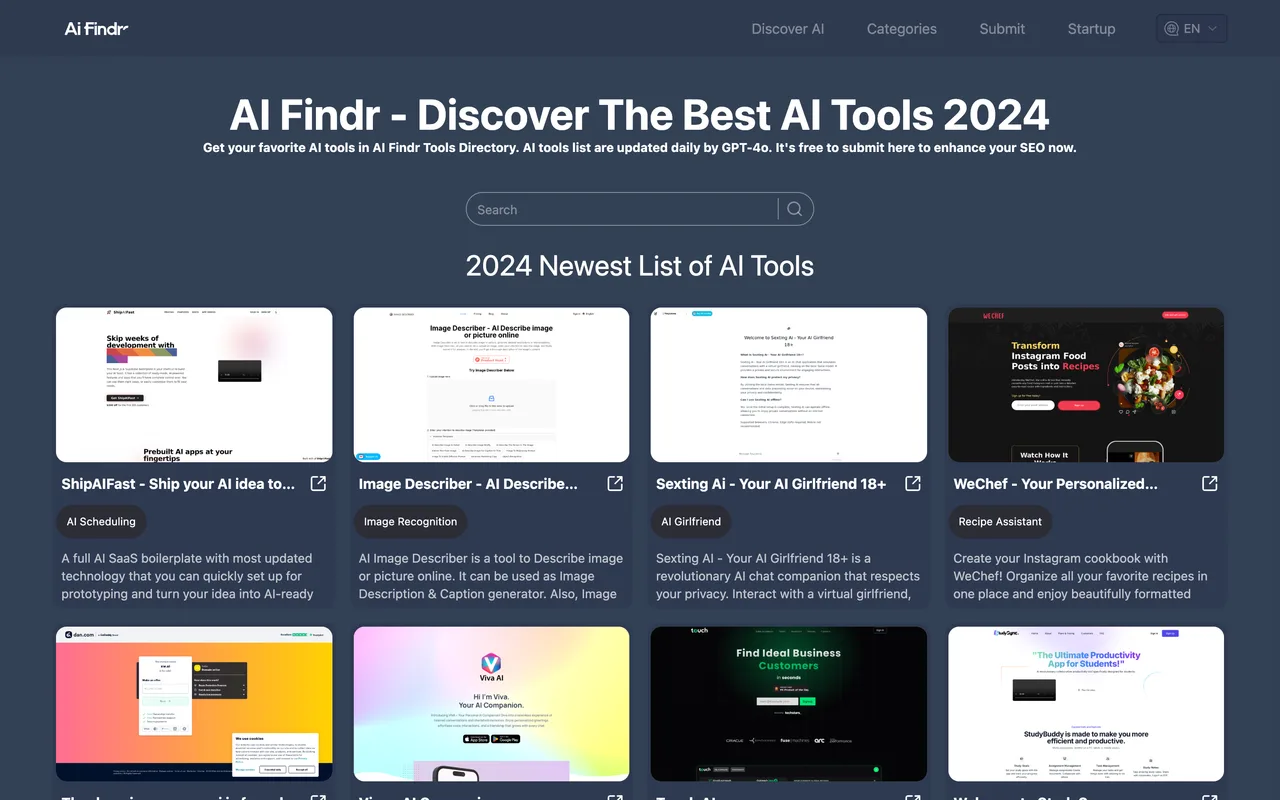Click the WeChef preview thumbnail
The image size is (1280, 800).
click(x=1086, y=385)
